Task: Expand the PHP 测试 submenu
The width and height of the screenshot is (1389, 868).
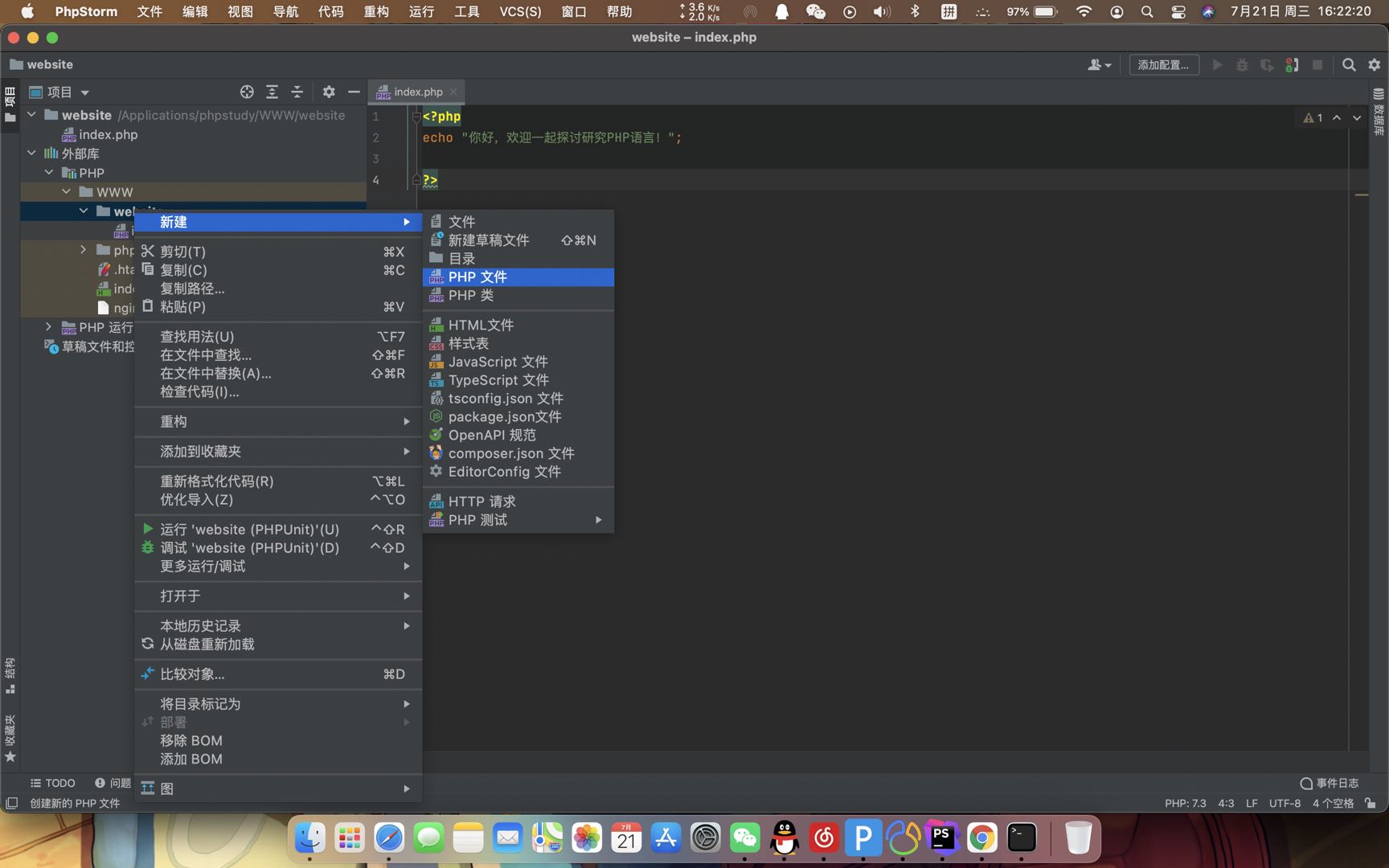Action: 518,520
